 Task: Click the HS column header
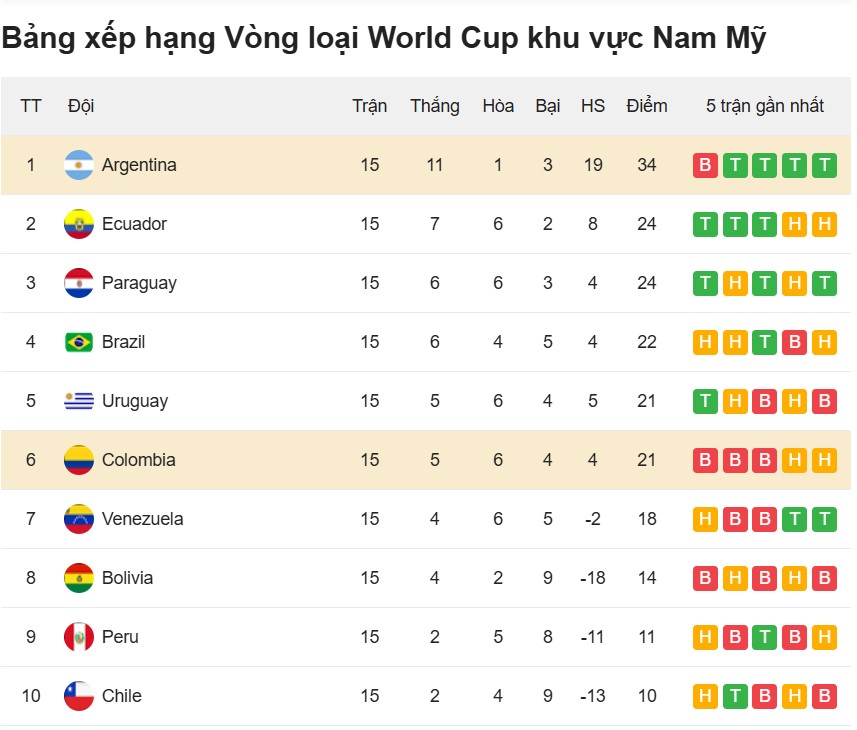[x=593, y=105]
